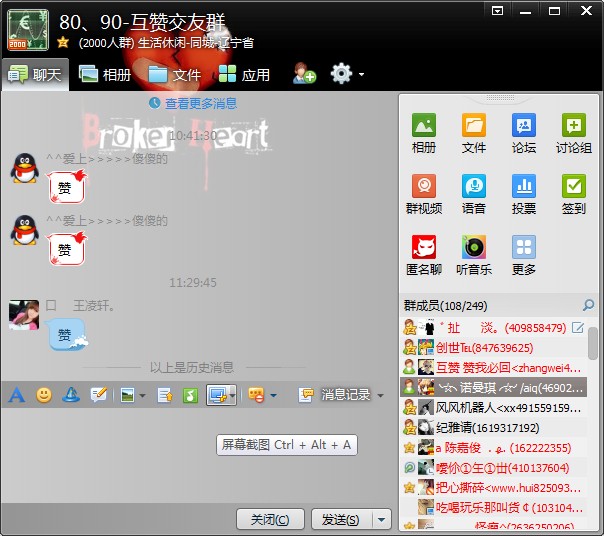Expand the 消息记录 dropdown arrow
This screenshot has height=536, width=604.
tap(380, 395)
